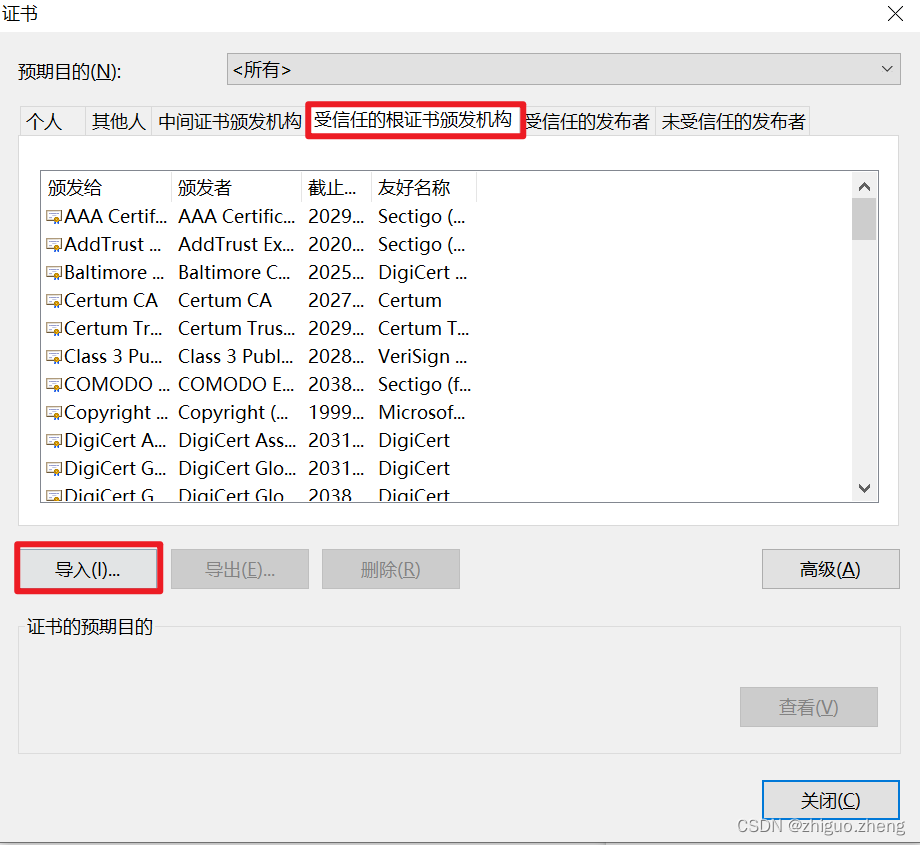
Task: Click friendly name Microsof...
Action: (x=422, y=413)
